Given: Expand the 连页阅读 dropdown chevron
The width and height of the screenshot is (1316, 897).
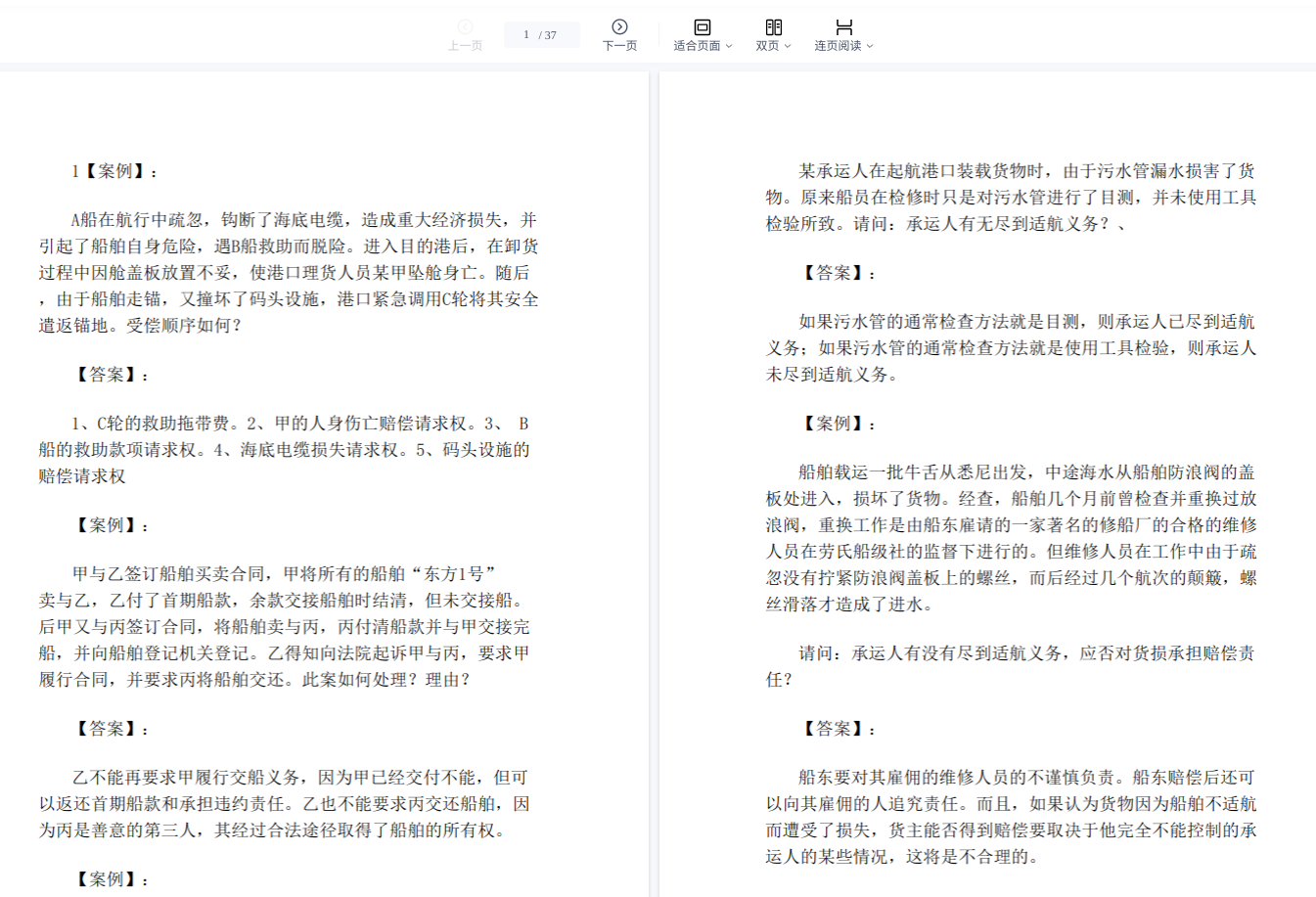Looking at the screenshot, I should 870,46.
